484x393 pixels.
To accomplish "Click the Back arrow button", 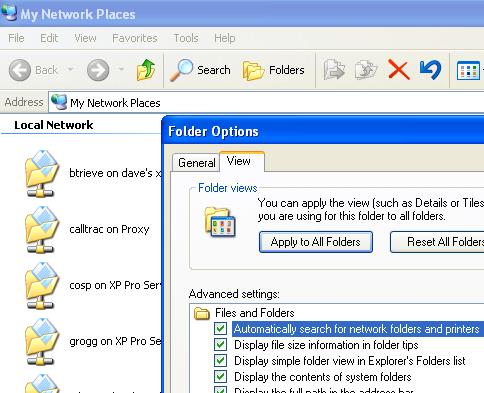I will click(x=20, y=70).
